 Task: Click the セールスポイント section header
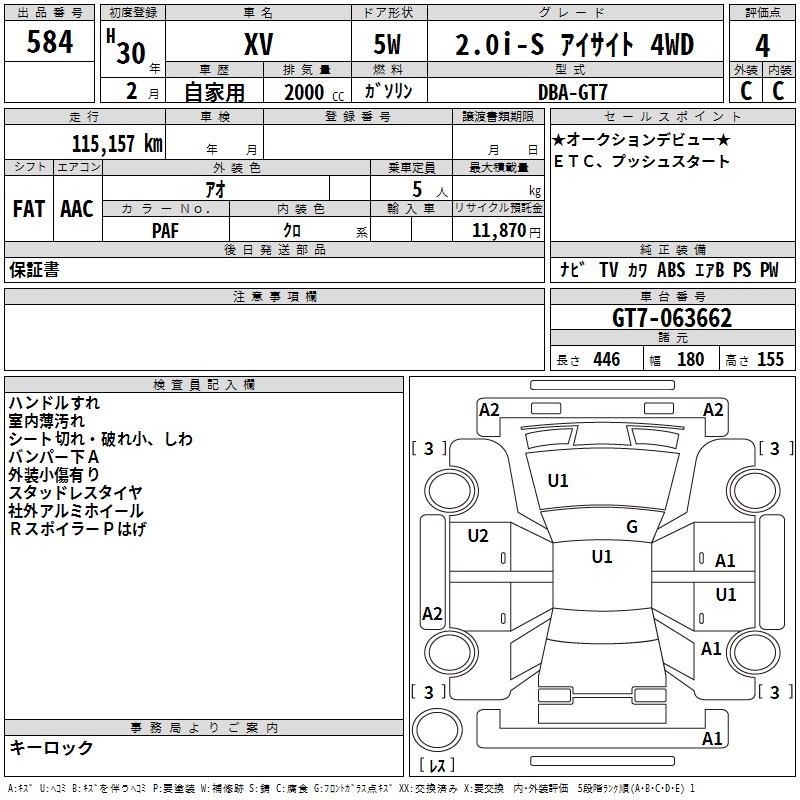(x=672, y=117)
